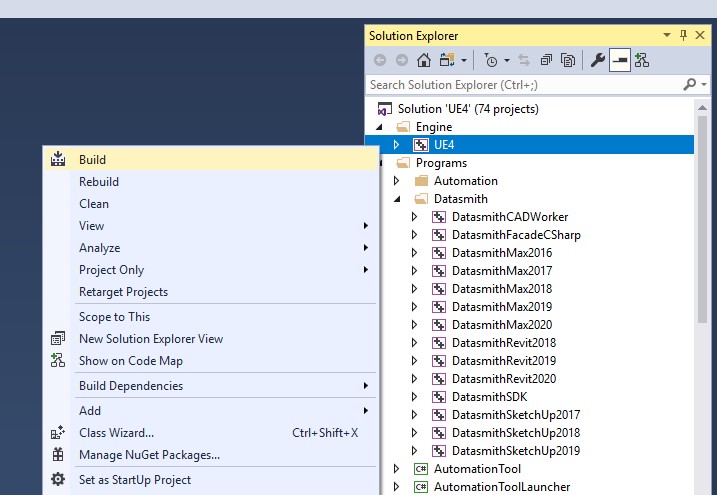
Task: Choose Clean from the context menu
Action: [x=211, y=204]
